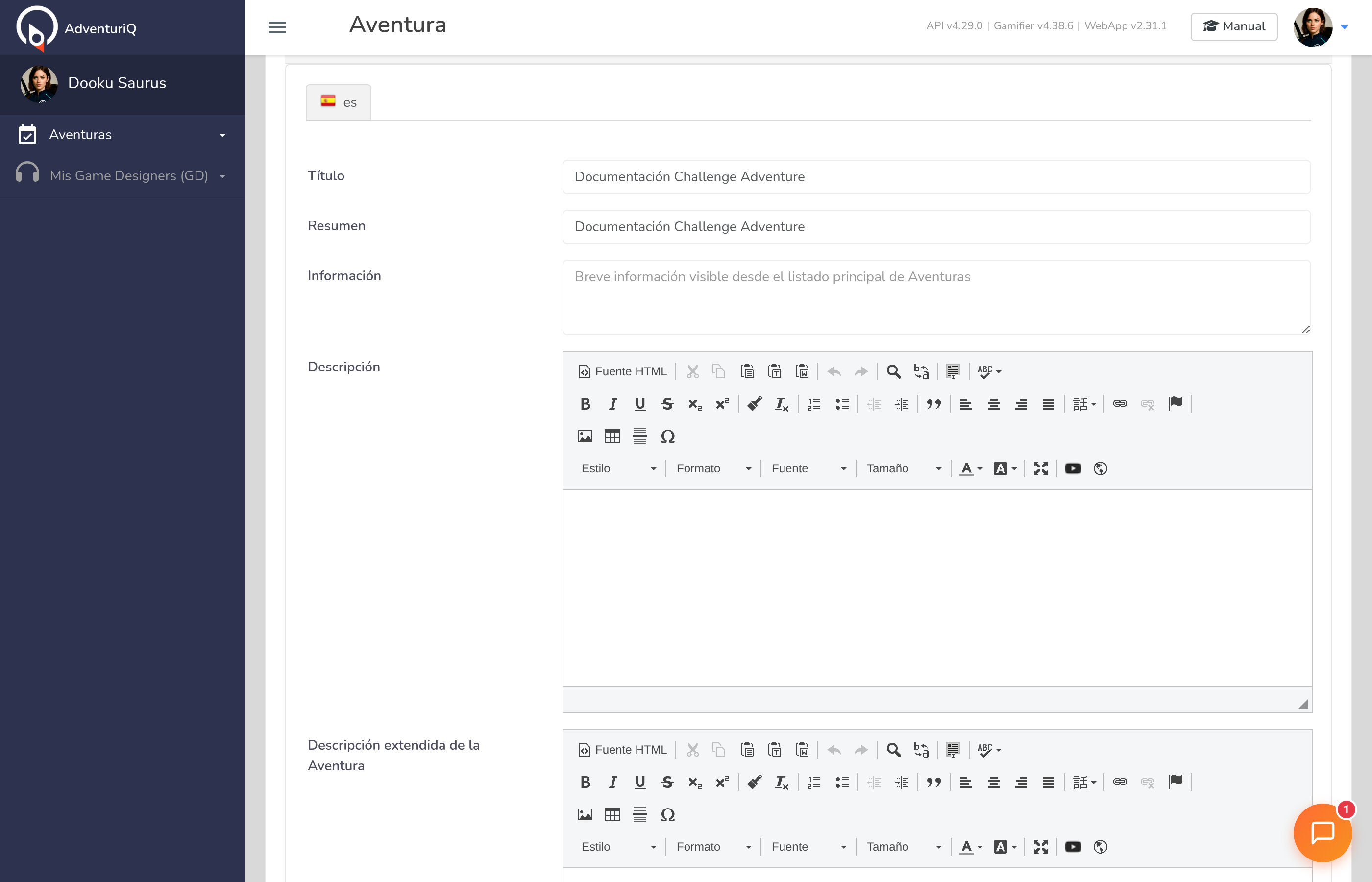Open the Fuente font dropdown in the Descripción editor
The height and width of the screenshot is (882, 1372).
click(808, 468)
